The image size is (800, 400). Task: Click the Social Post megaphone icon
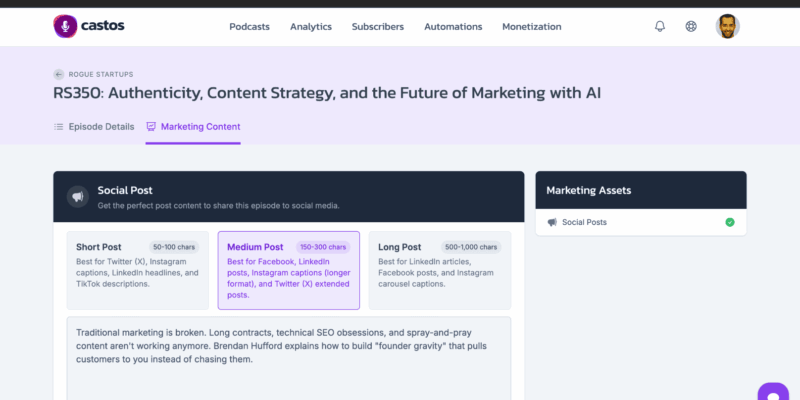coord(78,196)
